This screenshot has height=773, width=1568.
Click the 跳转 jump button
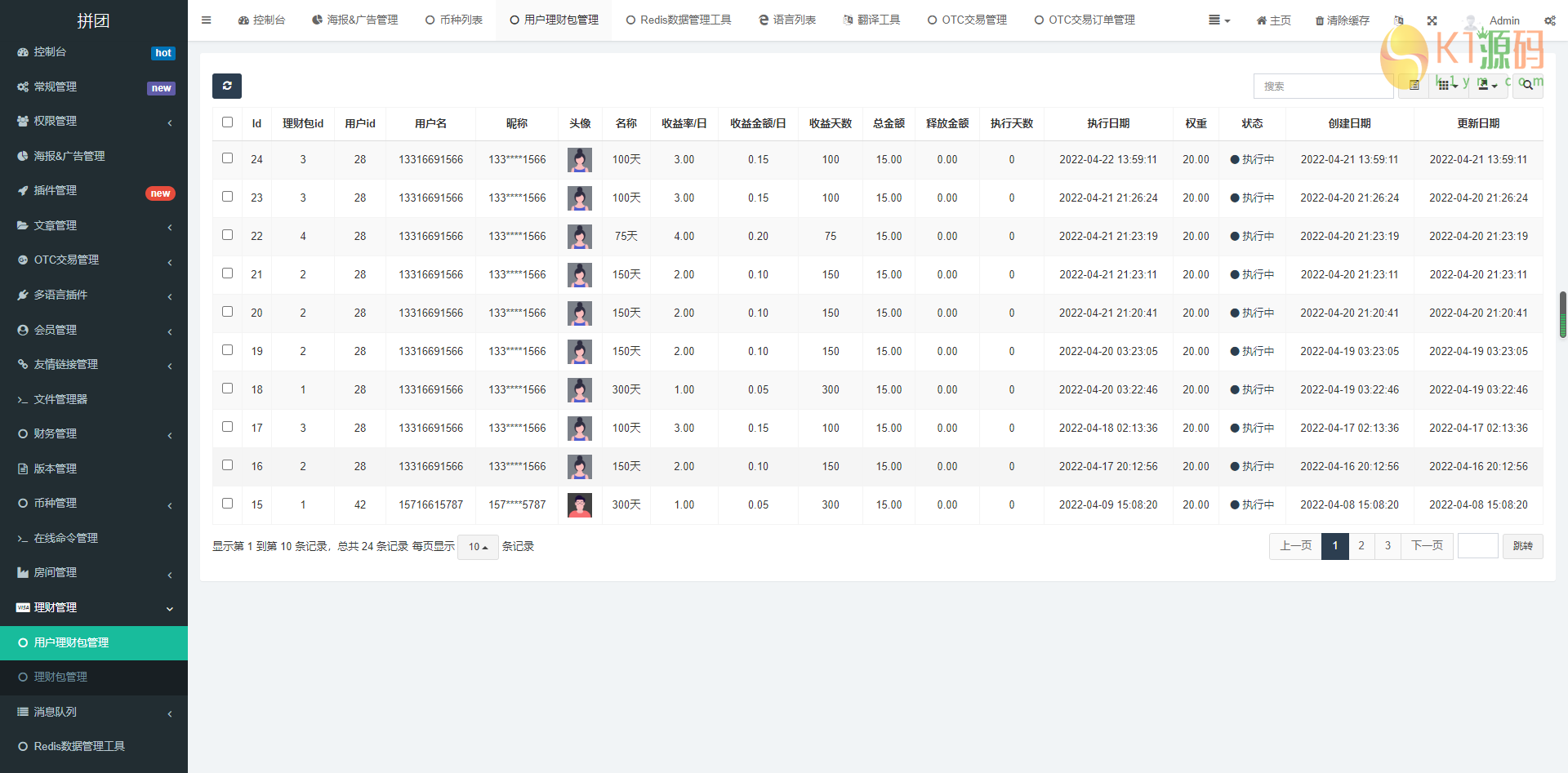1522,546
